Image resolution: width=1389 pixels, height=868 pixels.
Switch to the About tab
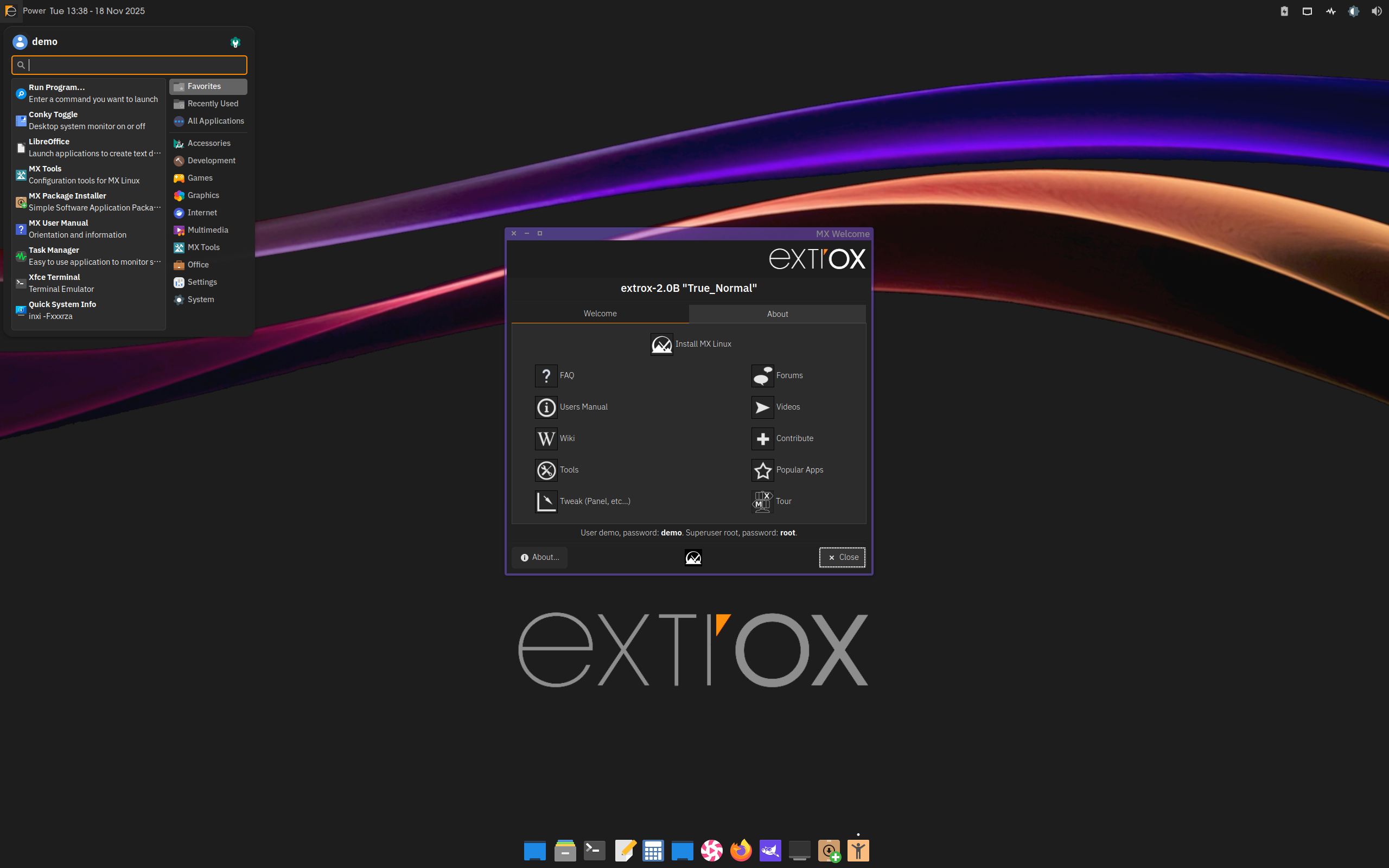[x=777, y=314]
